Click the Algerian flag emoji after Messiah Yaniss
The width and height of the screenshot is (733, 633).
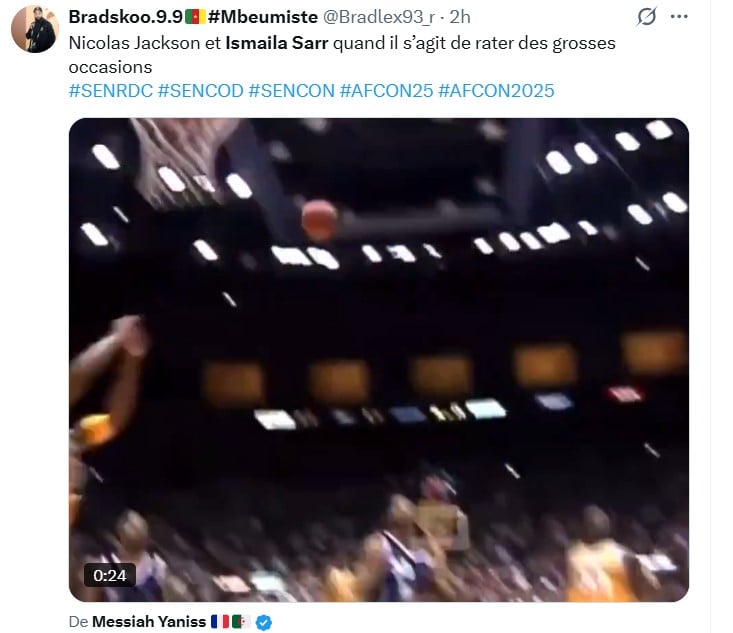pyautogui.click(x=241, y=621)
